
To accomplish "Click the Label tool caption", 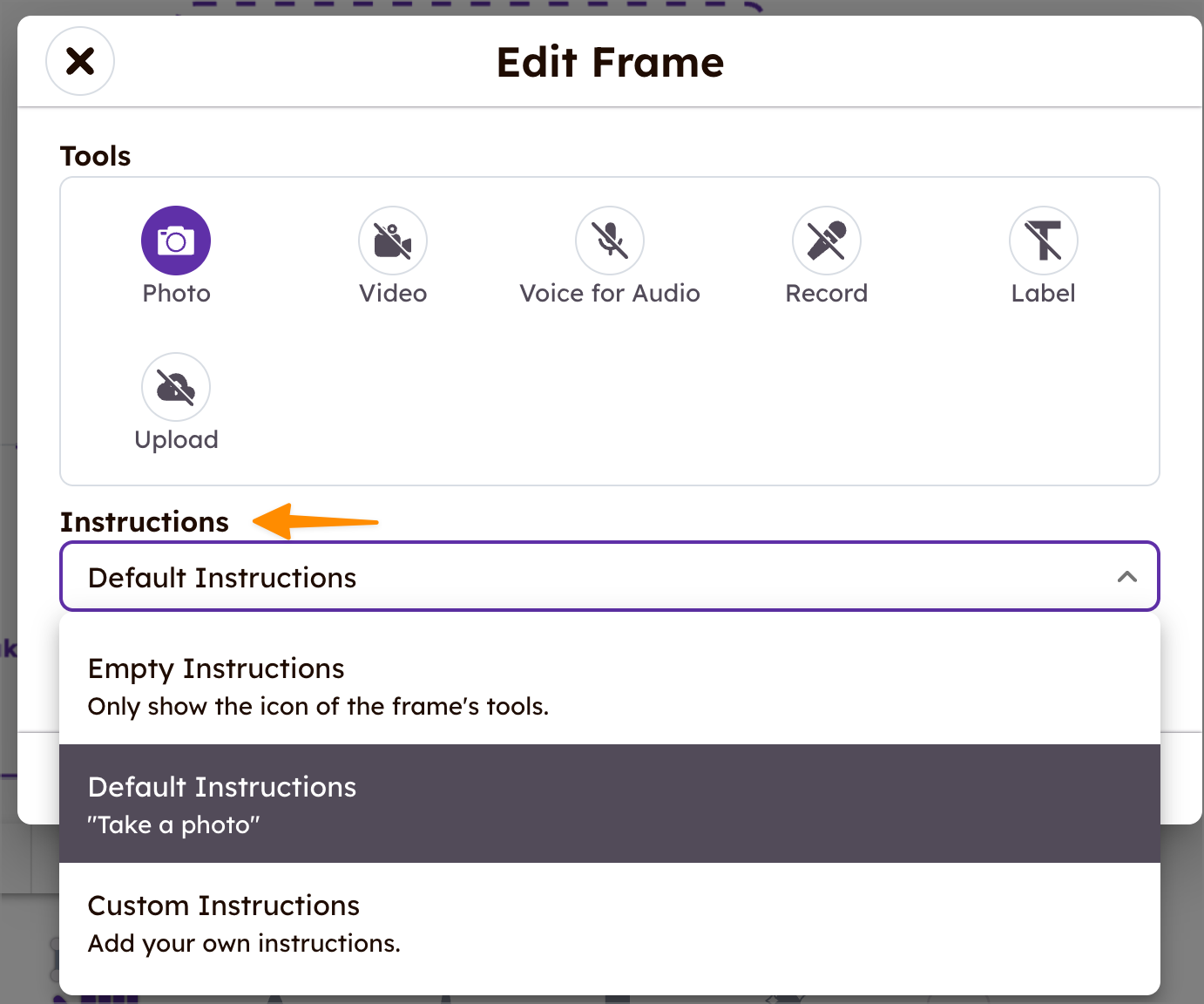I will pyautogui.click(x=1044, y=294).
